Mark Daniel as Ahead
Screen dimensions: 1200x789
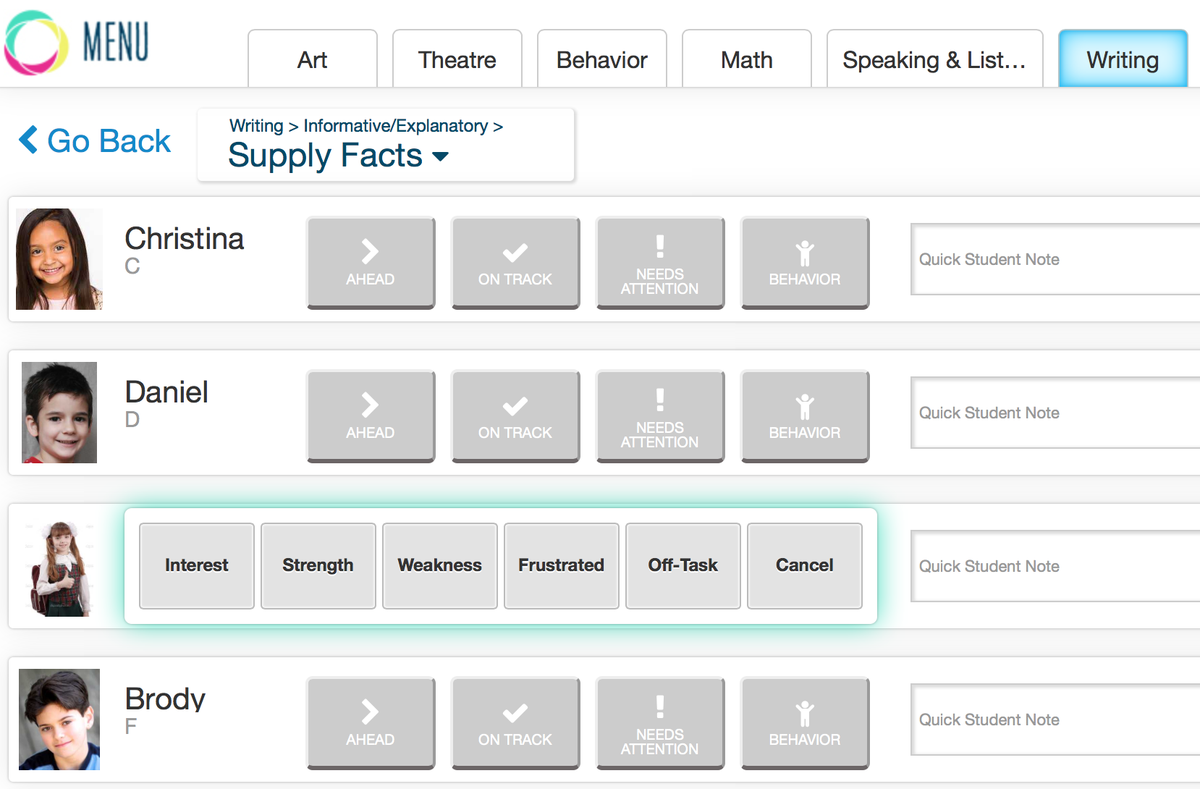[x=370, y=416]
